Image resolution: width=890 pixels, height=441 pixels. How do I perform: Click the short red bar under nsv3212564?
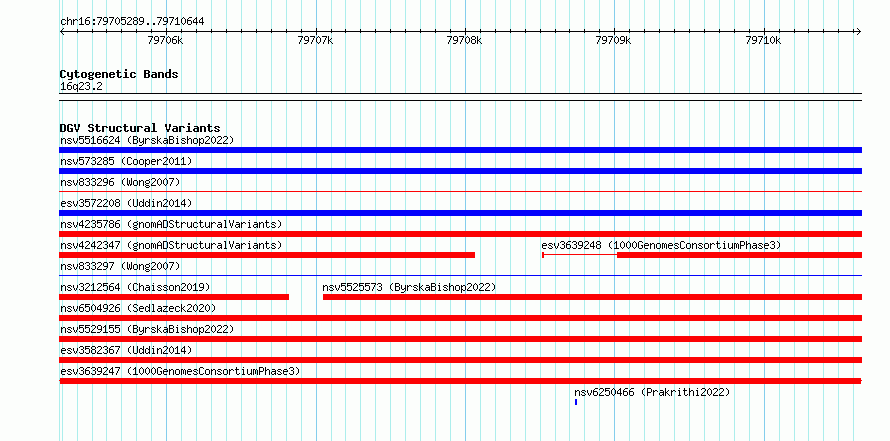[x=174, y=297]
